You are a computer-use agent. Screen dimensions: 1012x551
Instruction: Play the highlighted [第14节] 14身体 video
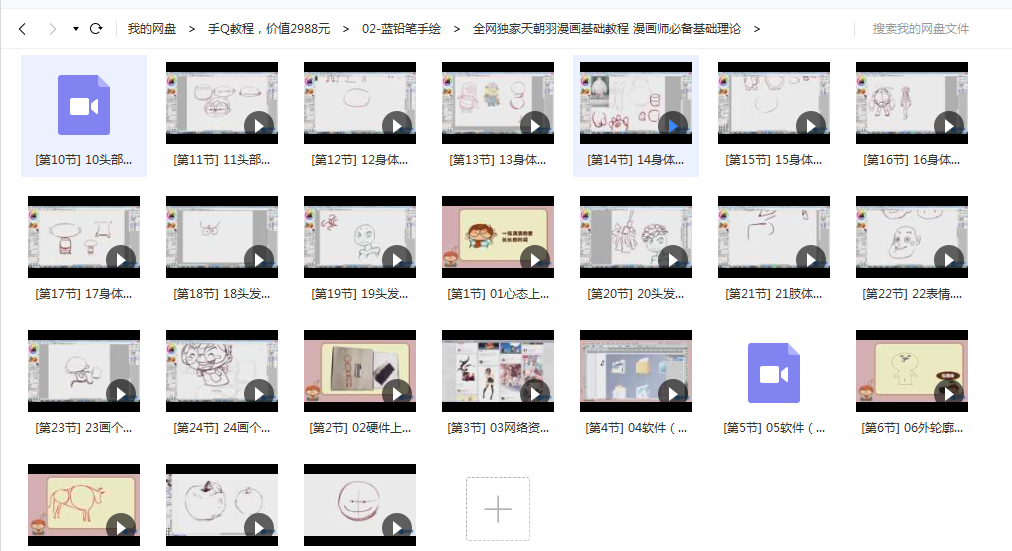point(673,126)
